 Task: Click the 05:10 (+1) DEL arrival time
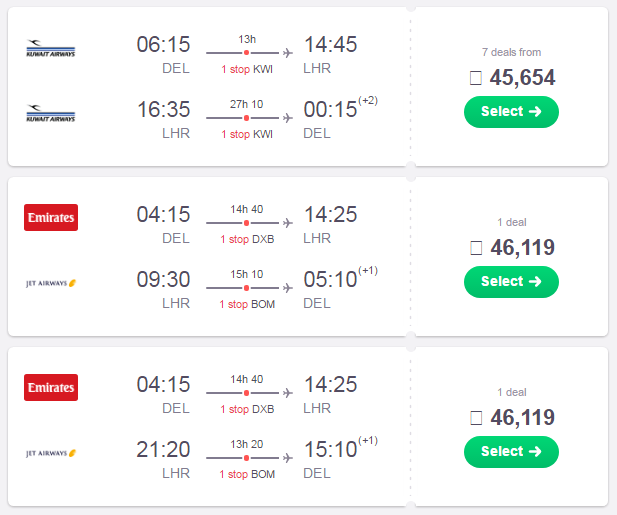pyautogui.click(x=340, y=277)
